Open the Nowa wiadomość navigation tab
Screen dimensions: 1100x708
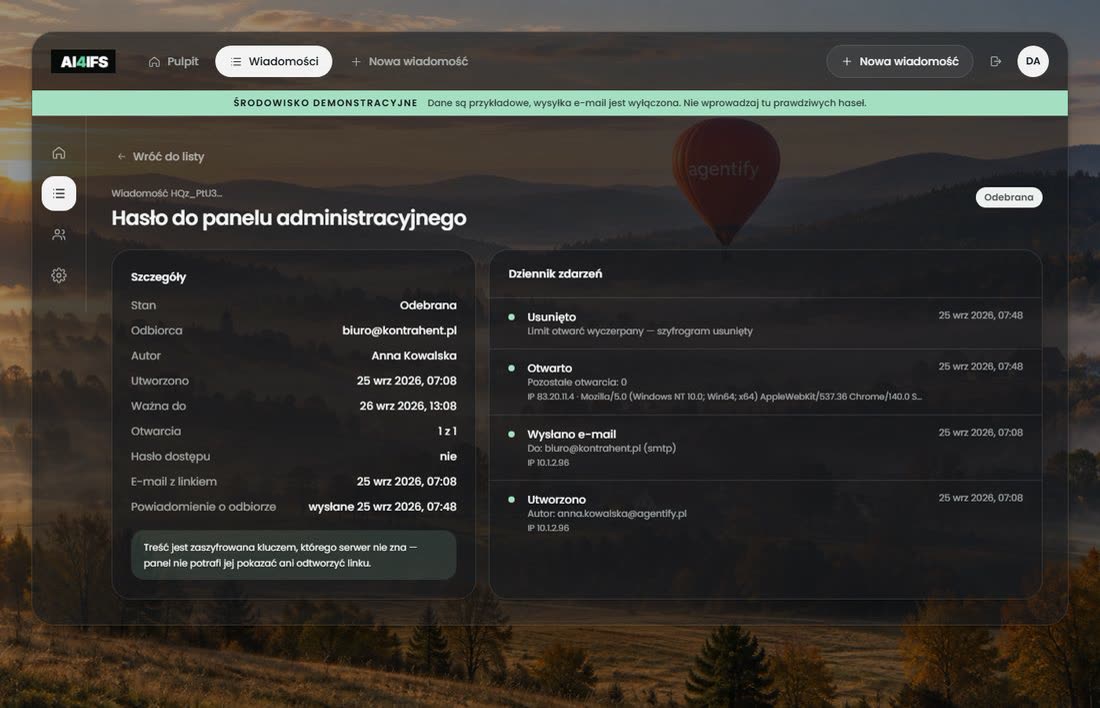pos(410,62)
